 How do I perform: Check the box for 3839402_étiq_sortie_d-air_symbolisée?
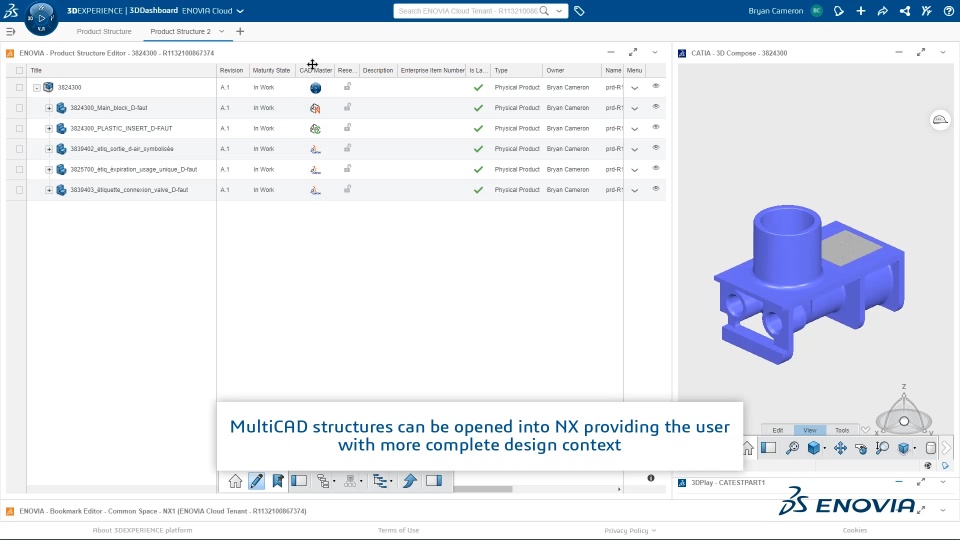20,149
